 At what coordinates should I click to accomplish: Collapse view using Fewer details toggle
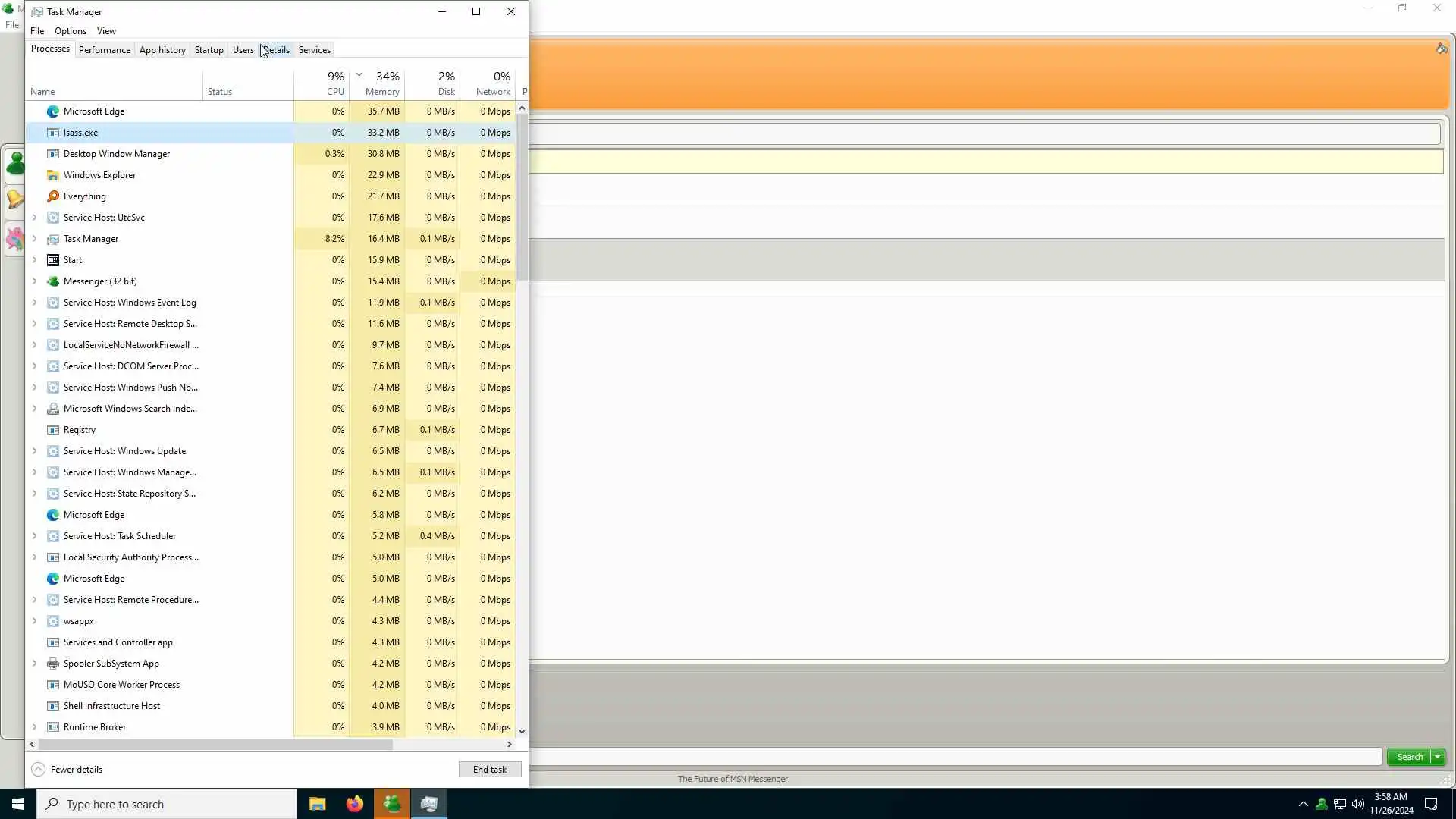(67, 769)
